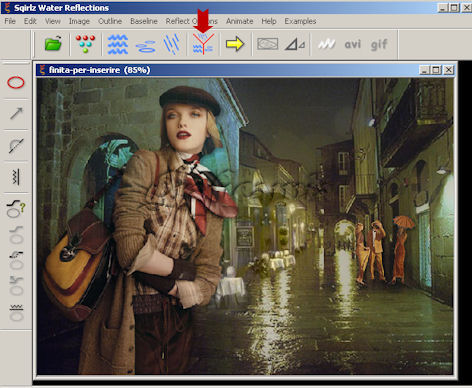The image size is (472, 388).
Task: Click the Sqirlz Water Reflections app icon
Action: 8,7
